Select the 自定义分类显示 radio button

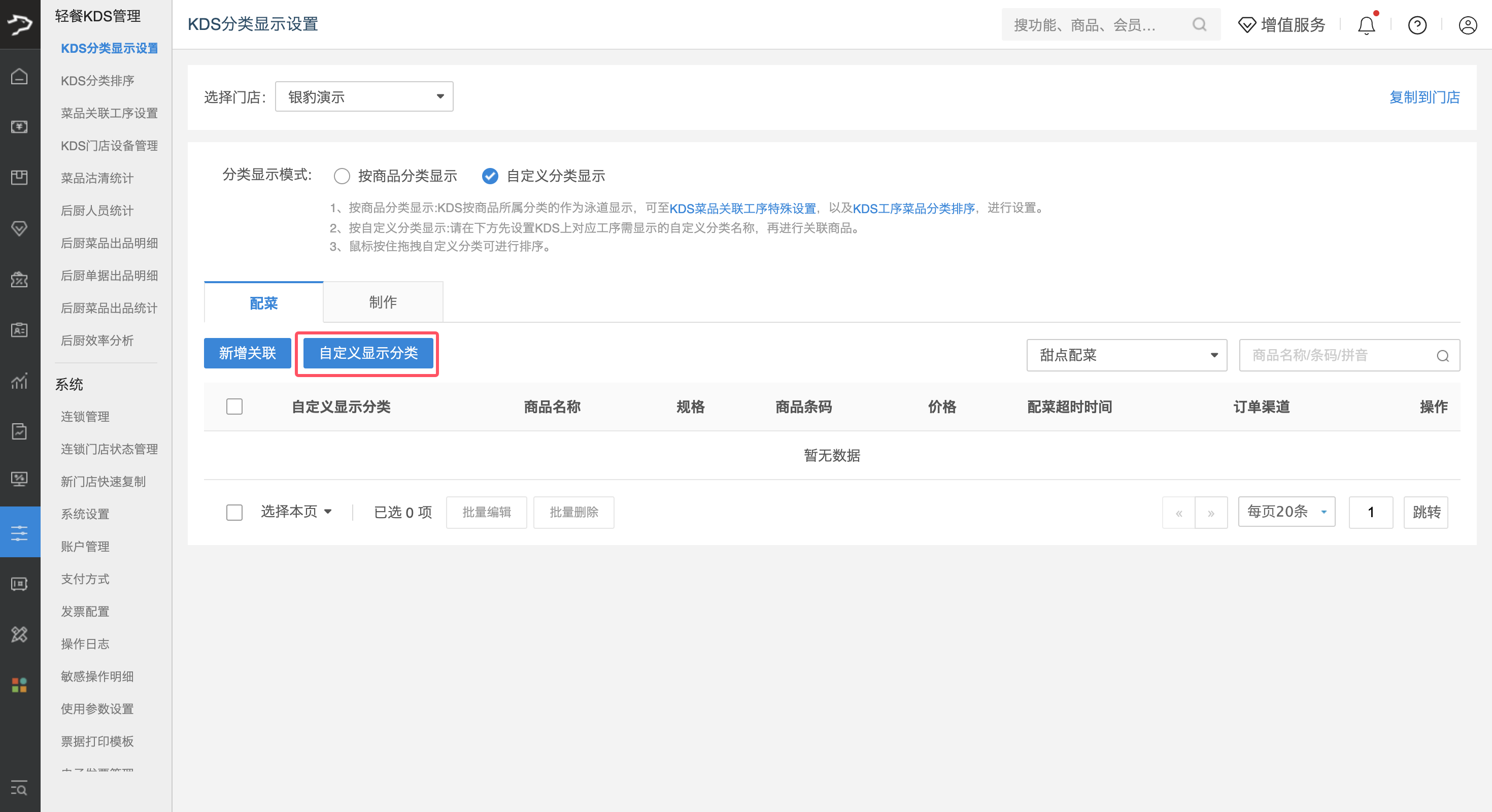tap(491, 176)
